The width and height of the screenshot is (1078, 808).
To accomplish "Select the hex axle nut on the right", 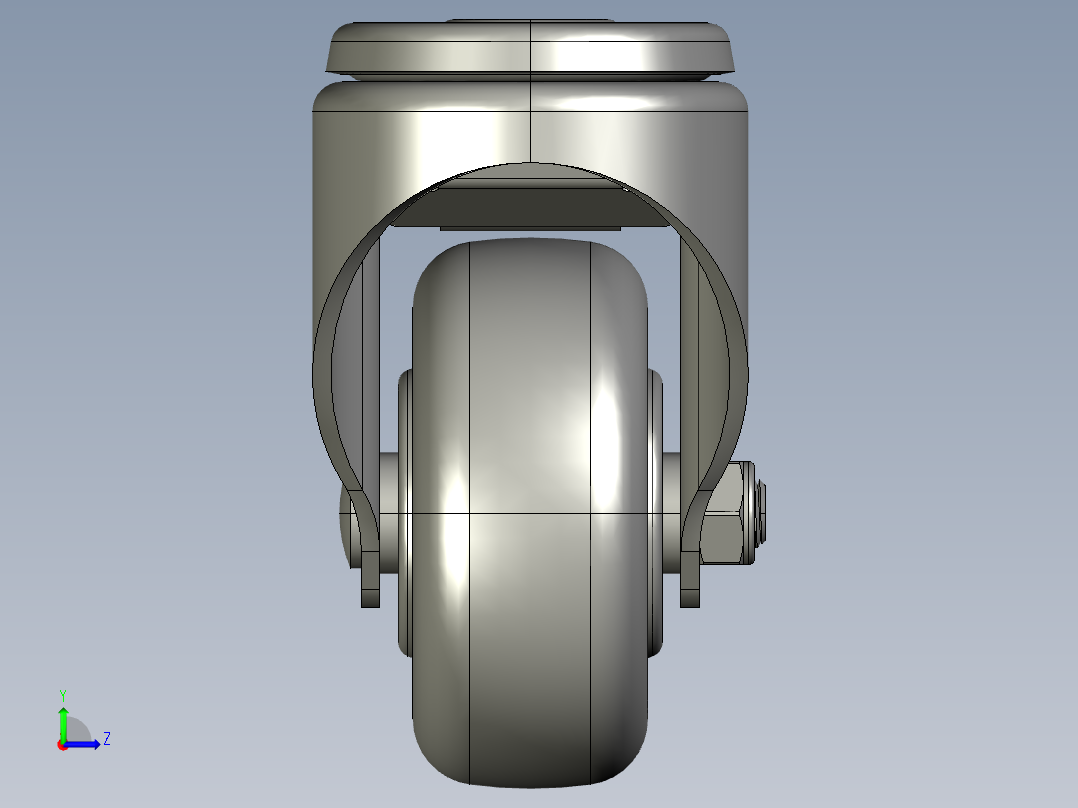I will coord(724,510).
